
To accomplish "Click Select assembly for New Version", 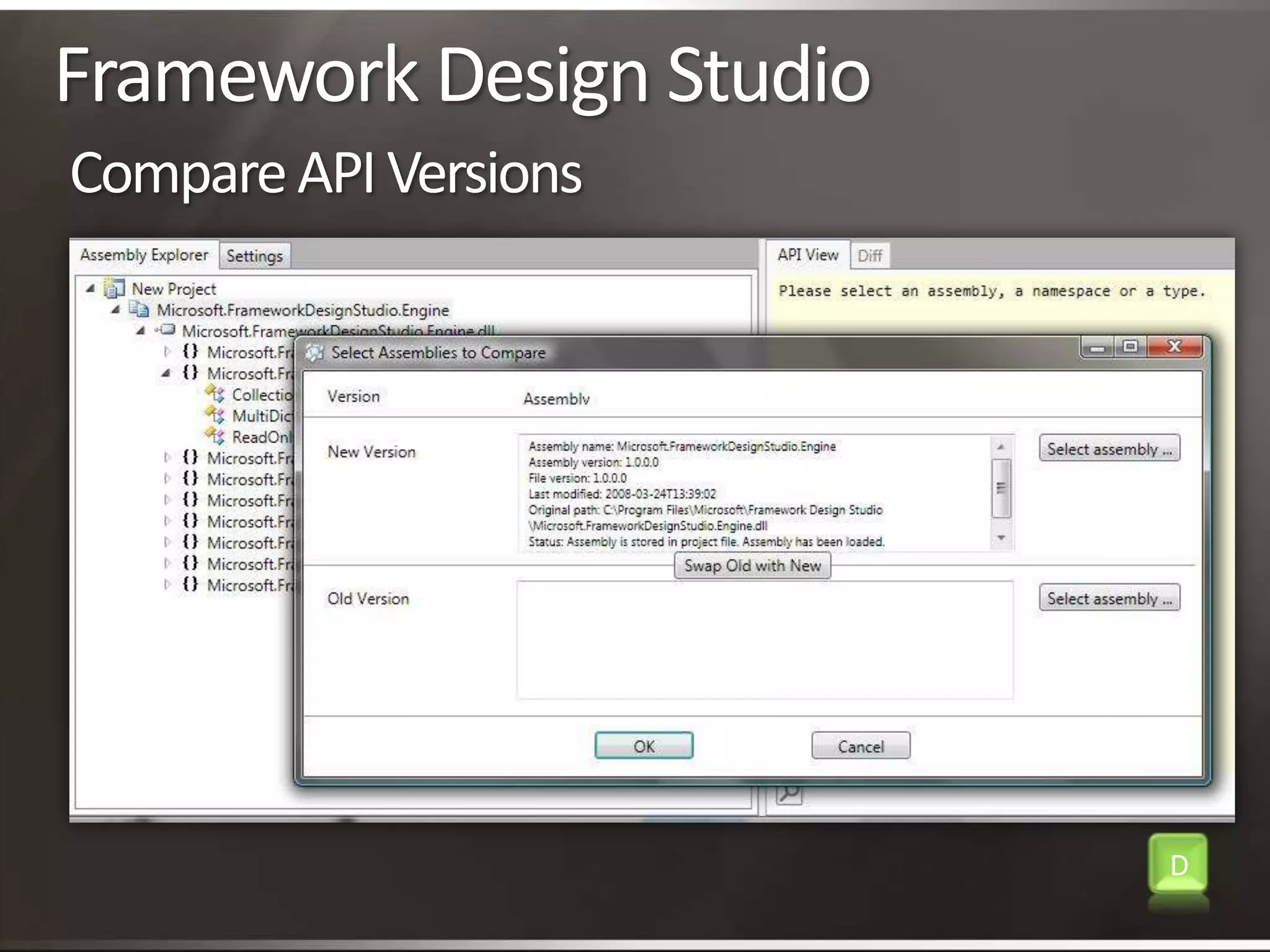I will [x=1109, y=448].
